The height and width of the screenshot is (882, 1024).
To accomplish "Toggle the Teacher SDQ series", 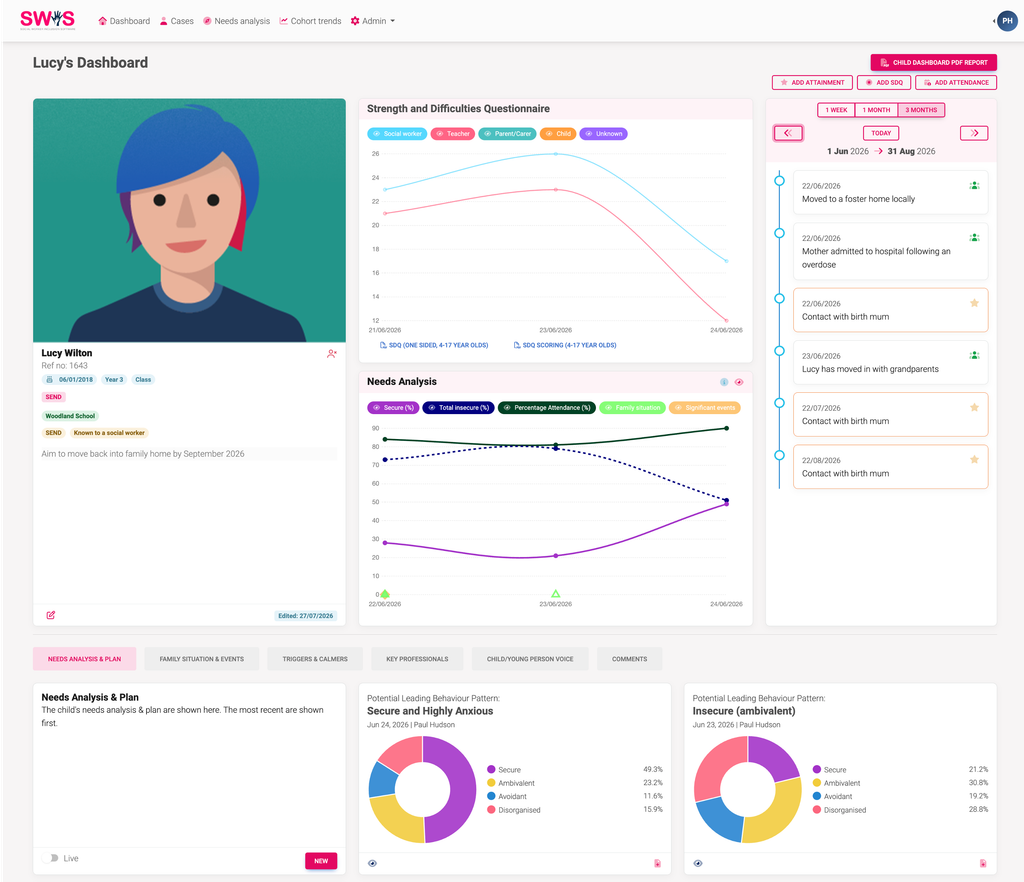I will pyautogui.click(x=453, y=134).
